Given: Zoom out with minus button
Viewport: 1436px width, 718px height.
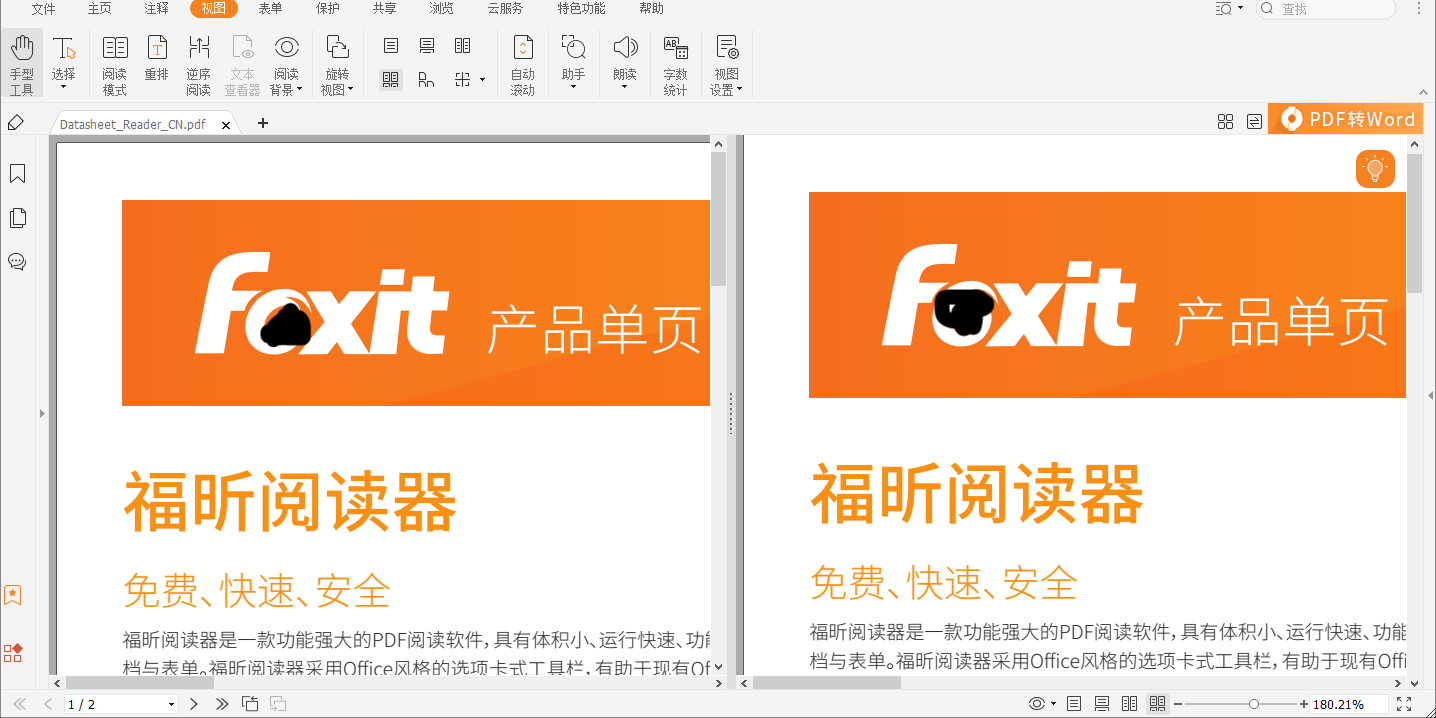Looking at the screenshot, I should click(1178, 704).
